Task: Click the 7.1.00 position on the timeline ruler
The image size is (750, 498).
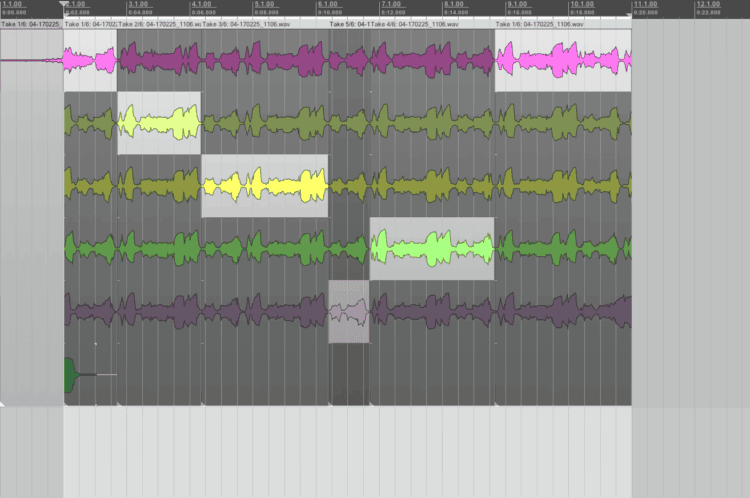Action: (391, 5)
